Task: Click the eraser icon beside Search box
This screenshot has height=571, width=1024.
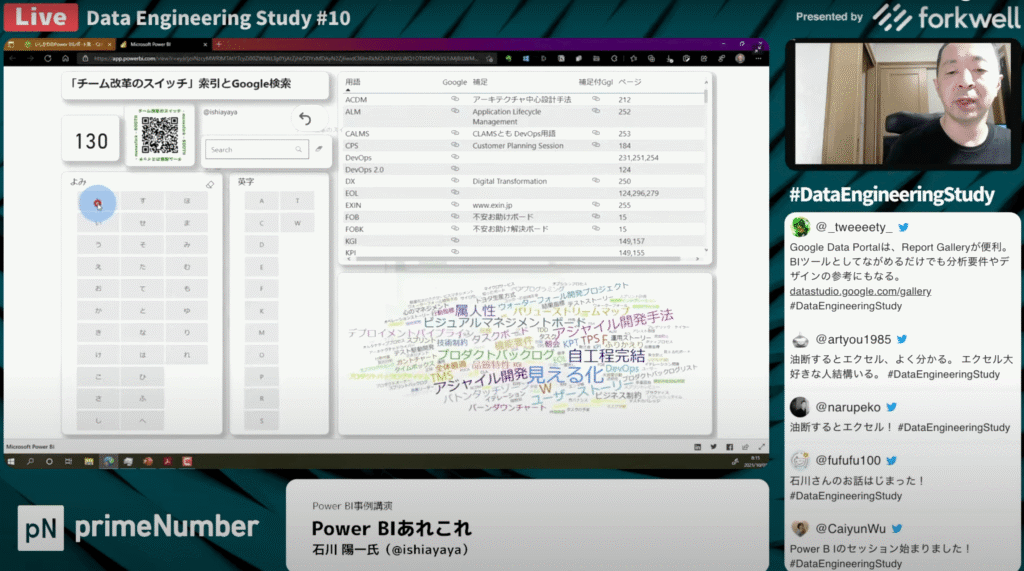Action: (318, 149)
